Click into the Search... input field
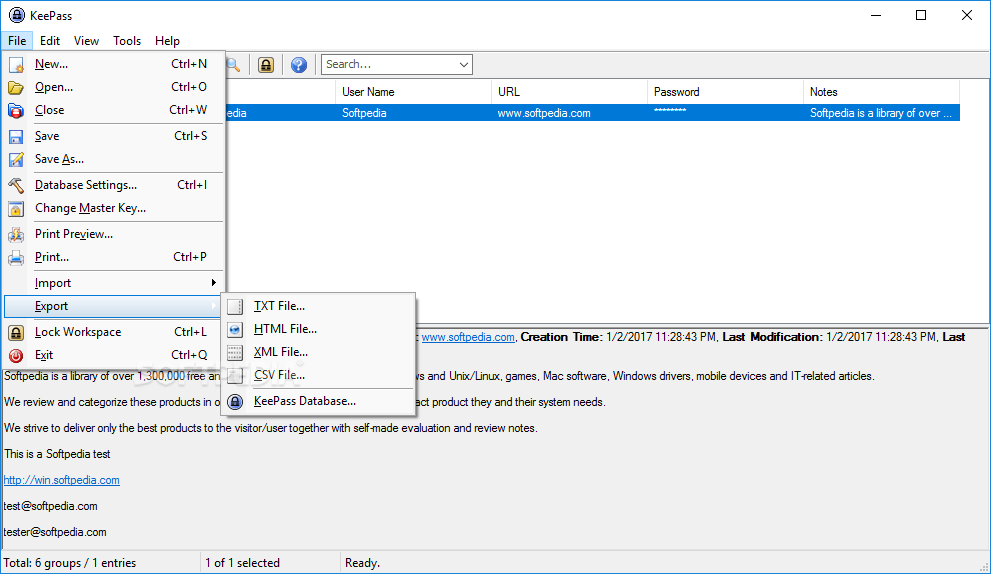The width and height of the screenshot is (991, 574). (389, 64)
